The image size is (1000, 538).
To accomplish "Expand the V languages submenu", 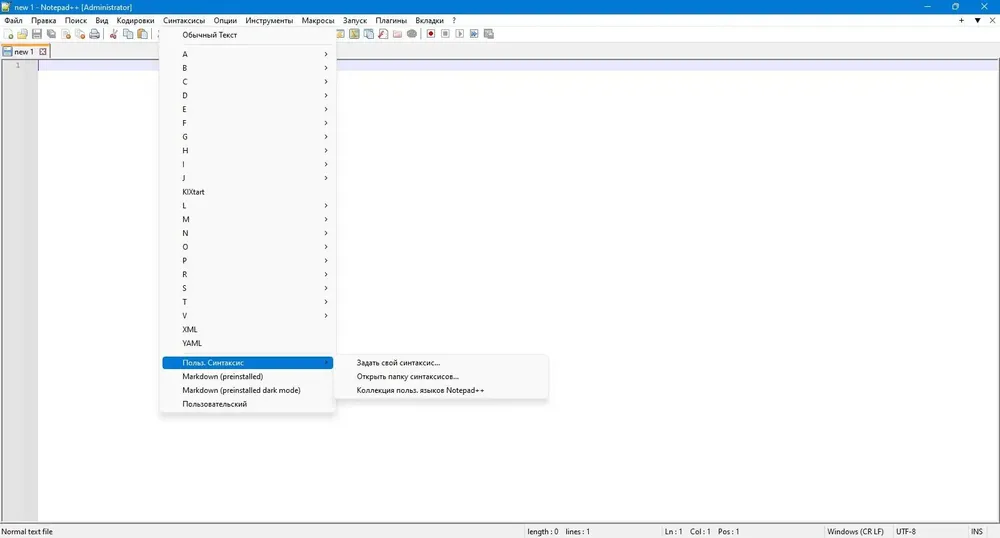I will [247, 316].
